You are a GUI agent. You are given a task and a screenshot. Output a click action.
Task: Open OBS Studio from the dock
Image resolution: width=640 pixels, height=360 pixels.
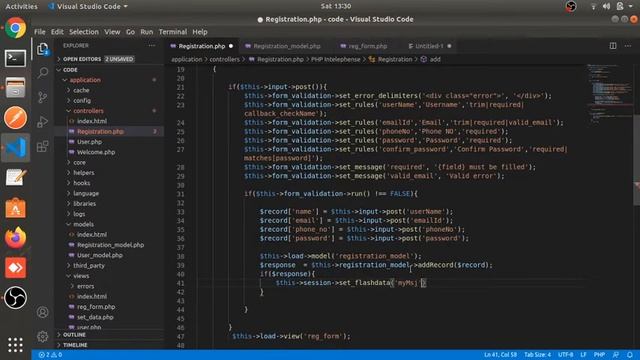[16, 298]
